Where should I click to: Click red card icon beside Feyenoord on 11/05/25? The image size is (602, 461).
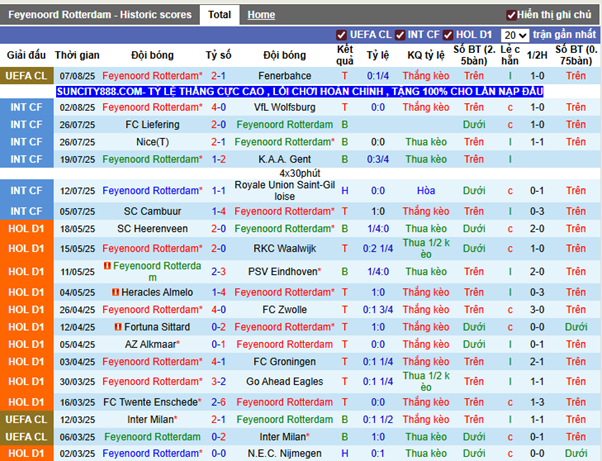108,266
